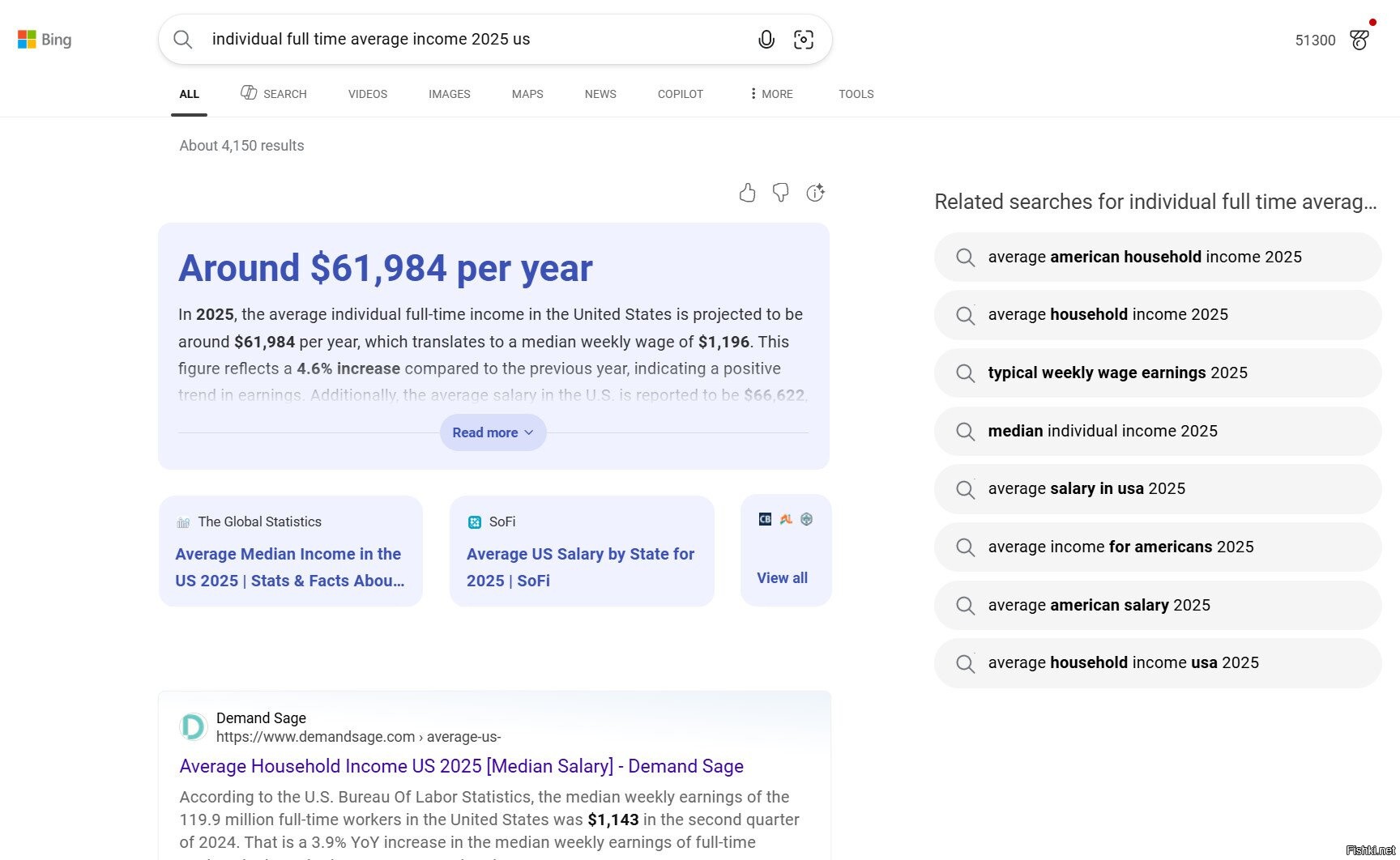Give thumbs down to the answer

tap(780, 193)
